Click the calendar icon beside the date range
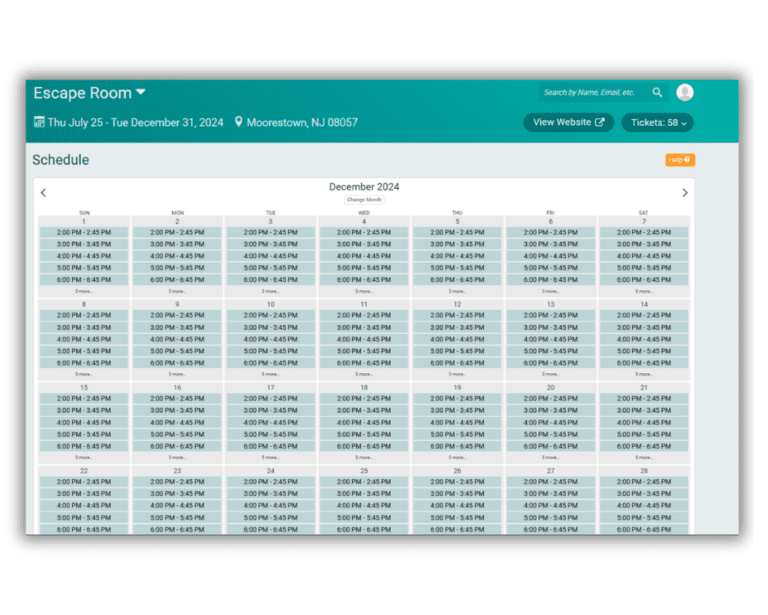The image size is (768, 615). 39,122
